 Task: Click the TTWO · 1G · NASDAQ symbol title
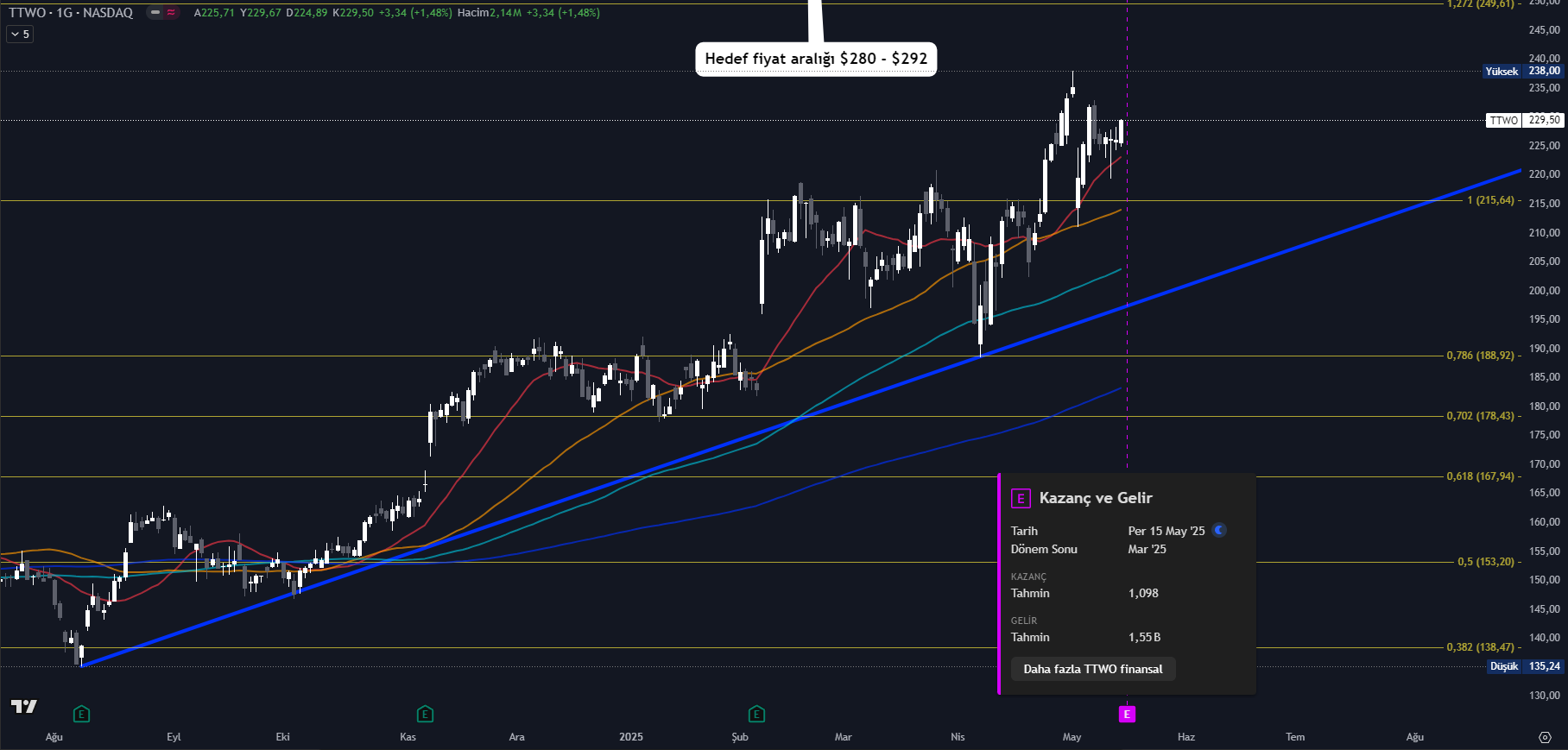[71, 13]
